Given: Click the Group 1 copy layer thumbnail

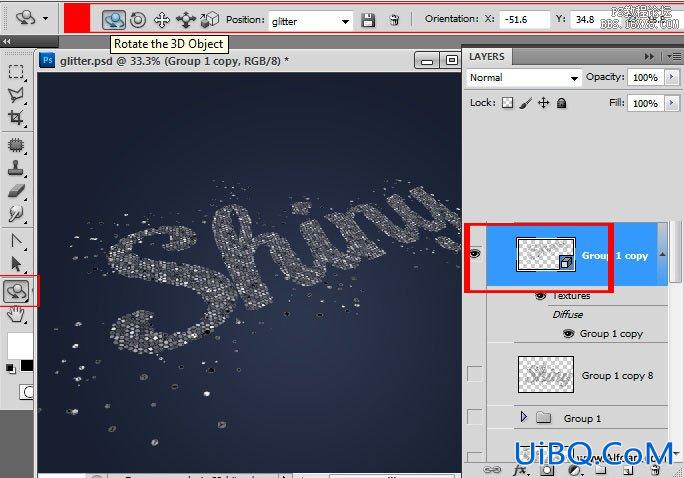Looking at the screenshot, I should coord(546,254).
